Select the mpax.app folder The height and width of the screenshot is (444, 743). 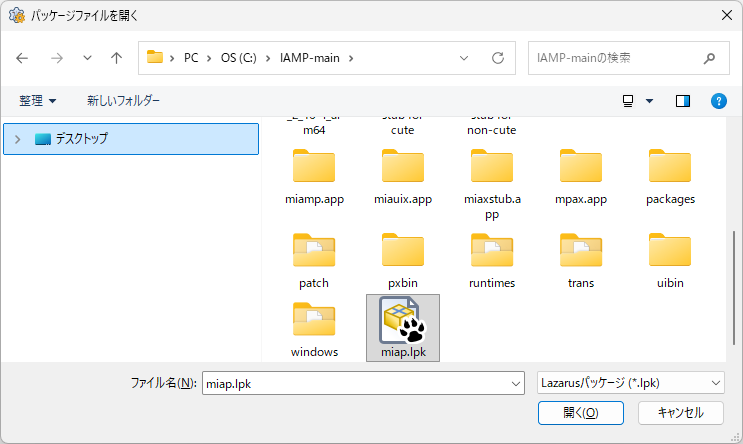[x=581, y=177]
